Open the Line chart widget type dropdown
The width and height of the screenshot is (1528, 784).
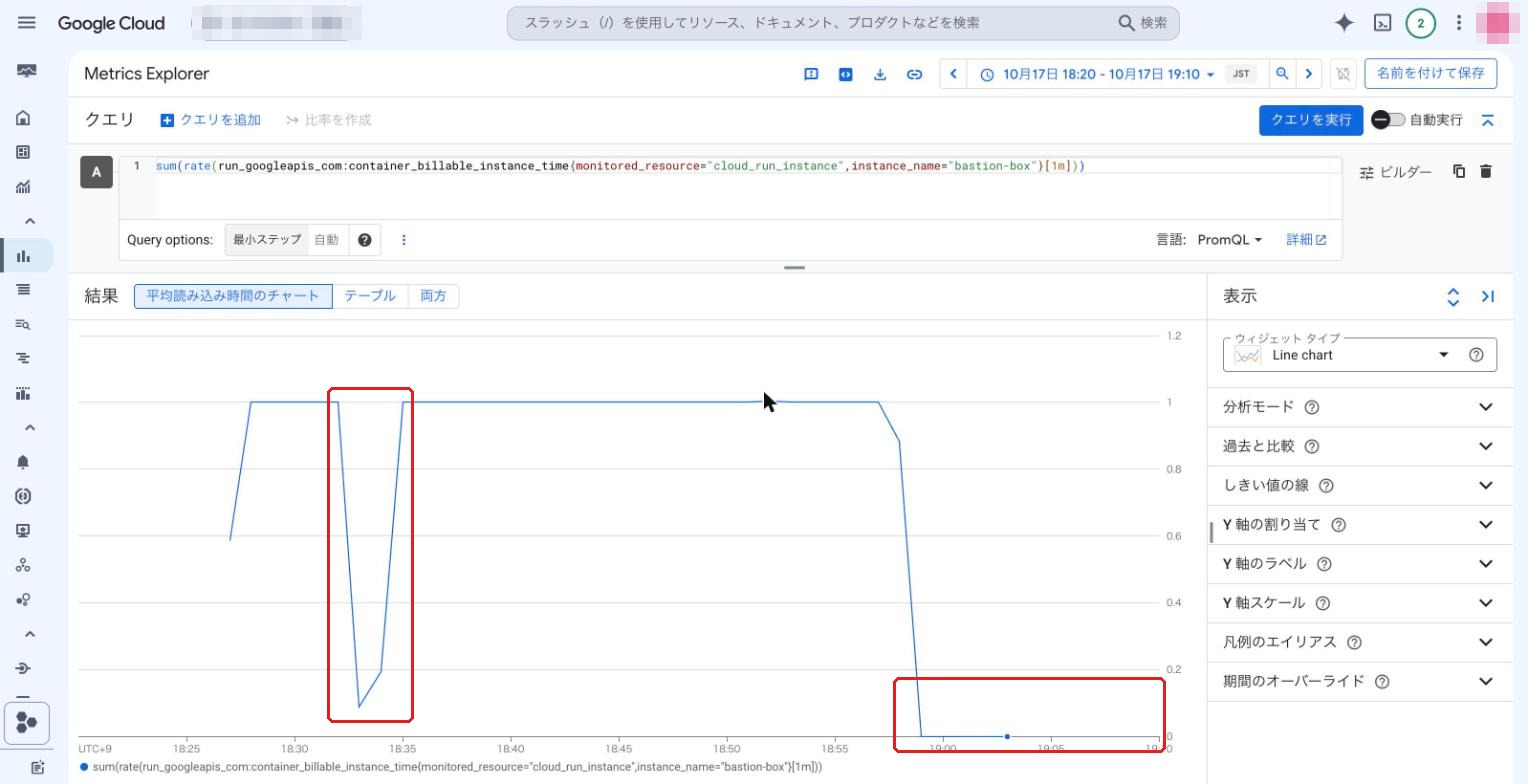[x=1360, y=355]
